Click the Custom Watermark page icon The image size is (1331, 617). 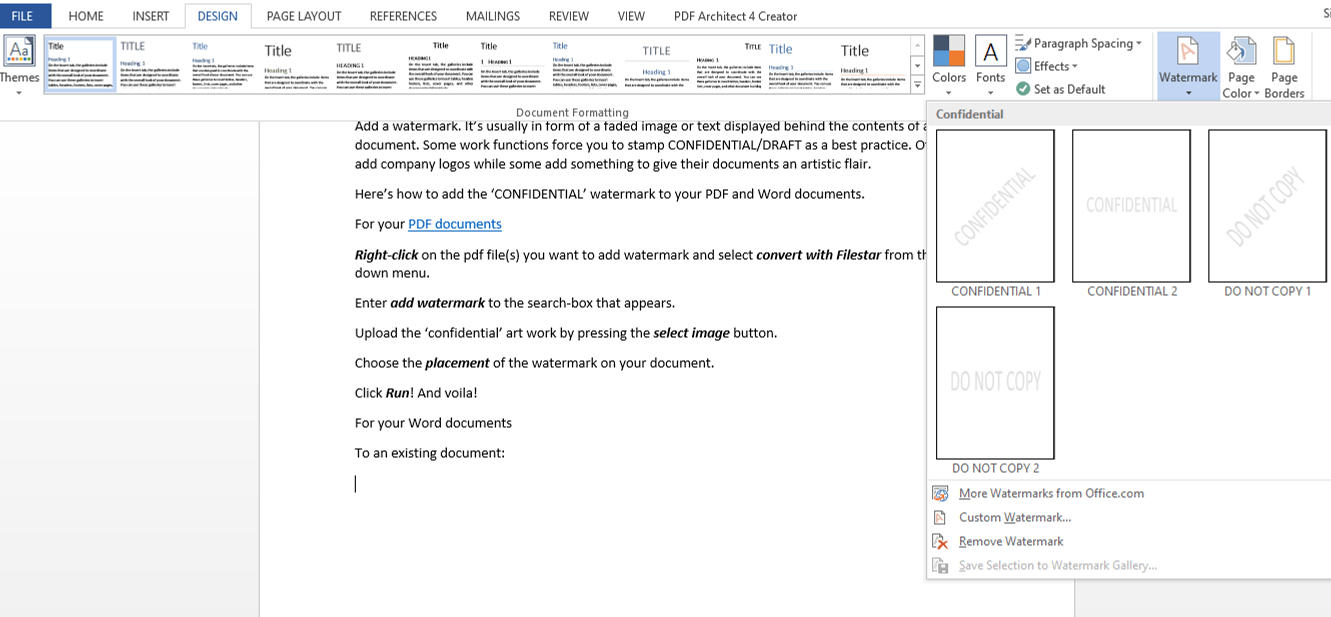coord(940,517)
